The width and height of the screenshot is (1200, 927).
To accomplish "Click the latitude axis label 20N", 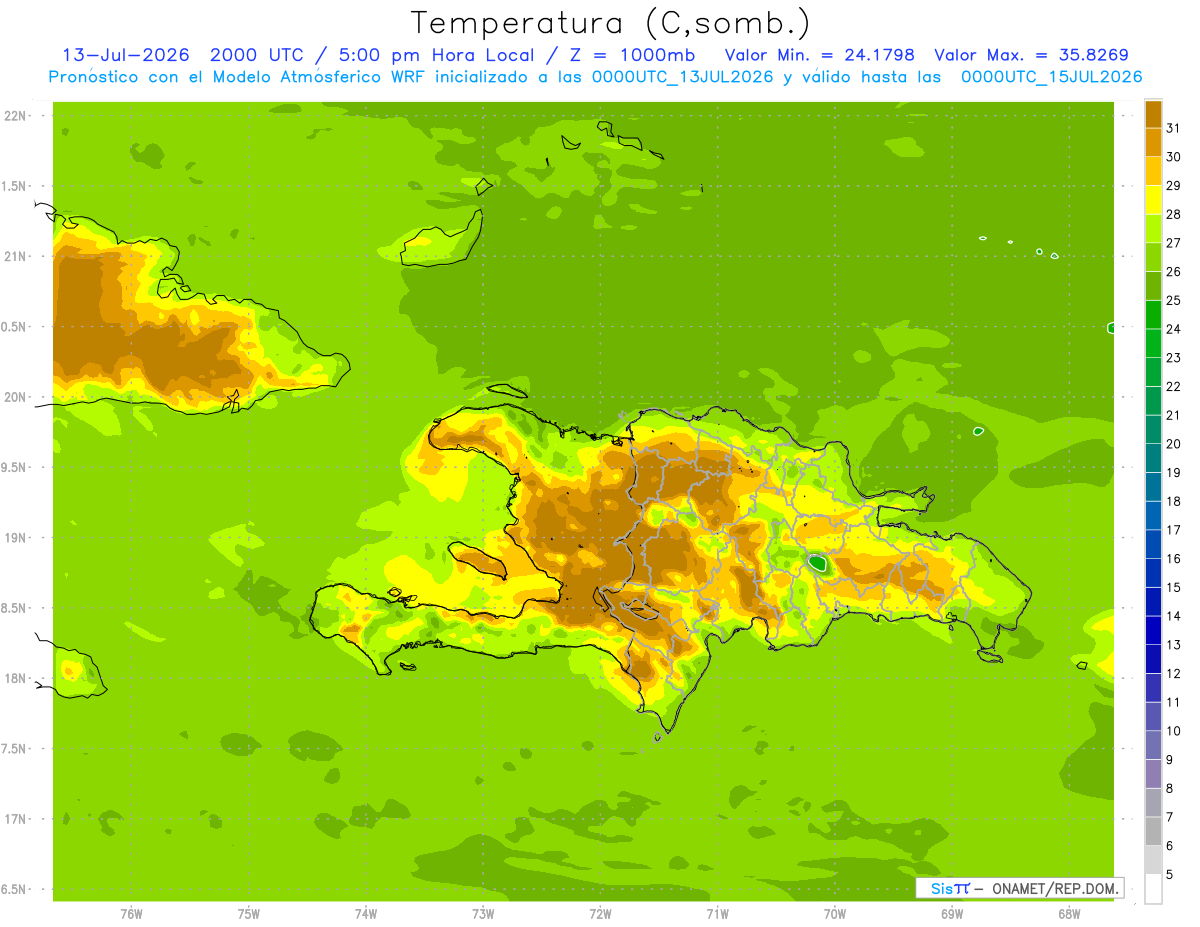I will (17, 397).
